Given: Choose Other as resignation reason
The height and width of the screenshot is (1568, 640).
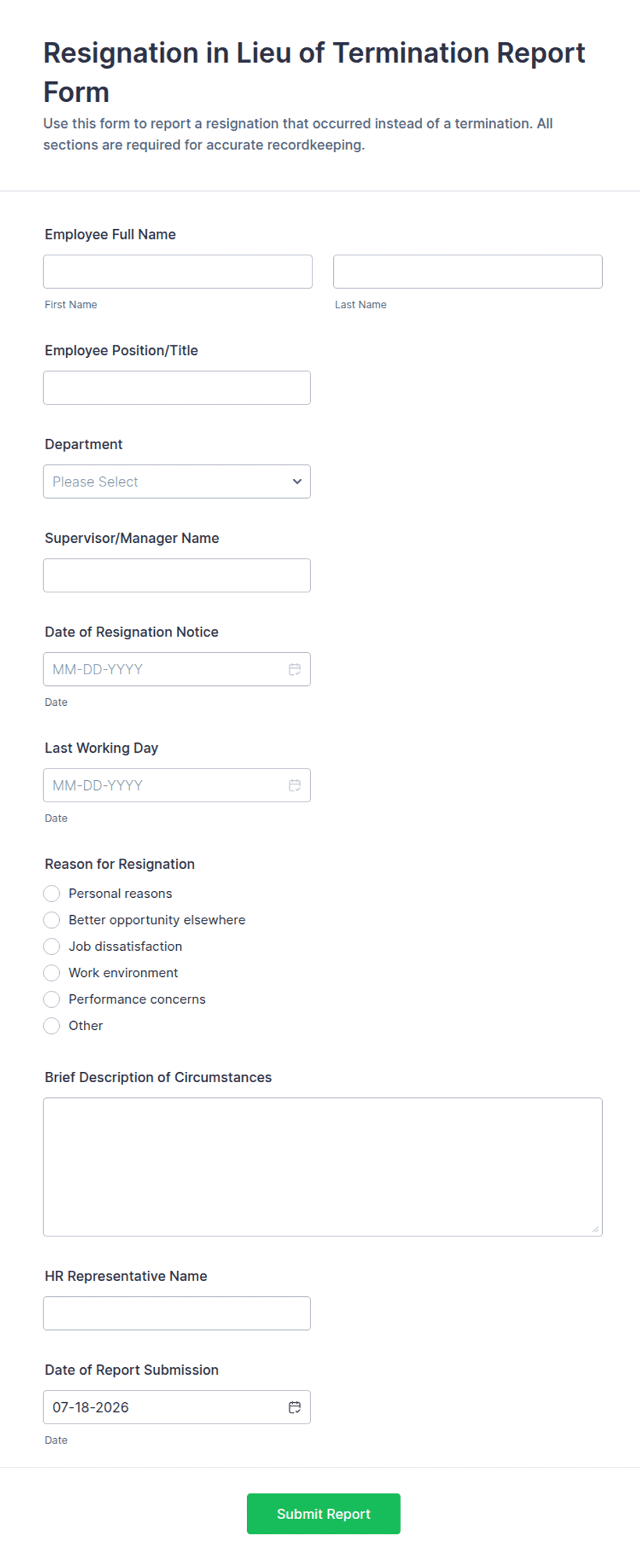Looking at the screenshot, I should click(52, 1025).
